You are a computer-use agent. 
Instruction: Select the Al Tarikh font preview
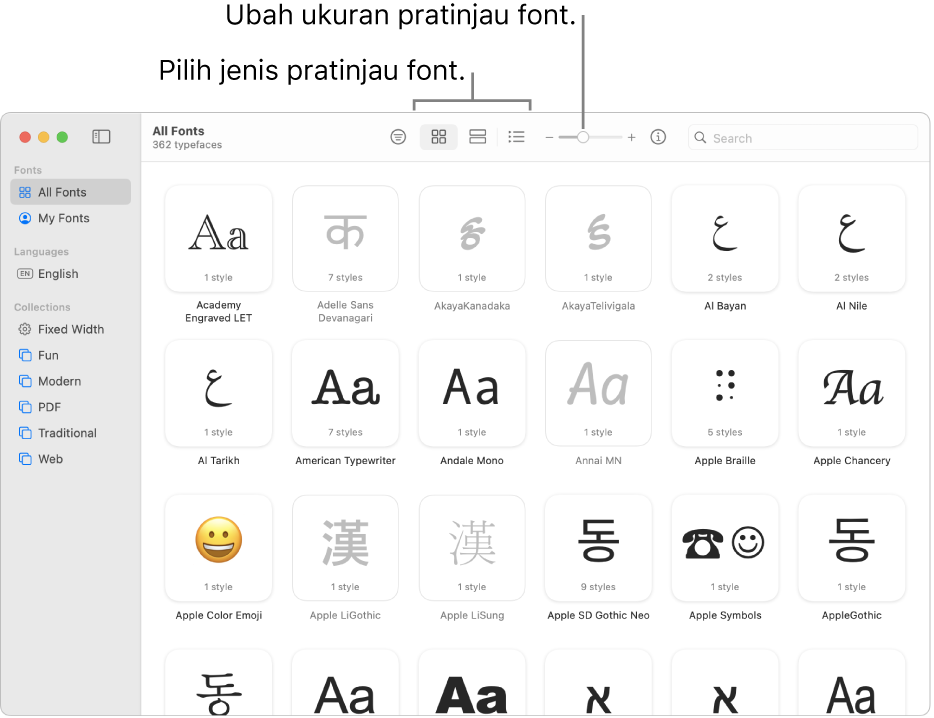219,393
